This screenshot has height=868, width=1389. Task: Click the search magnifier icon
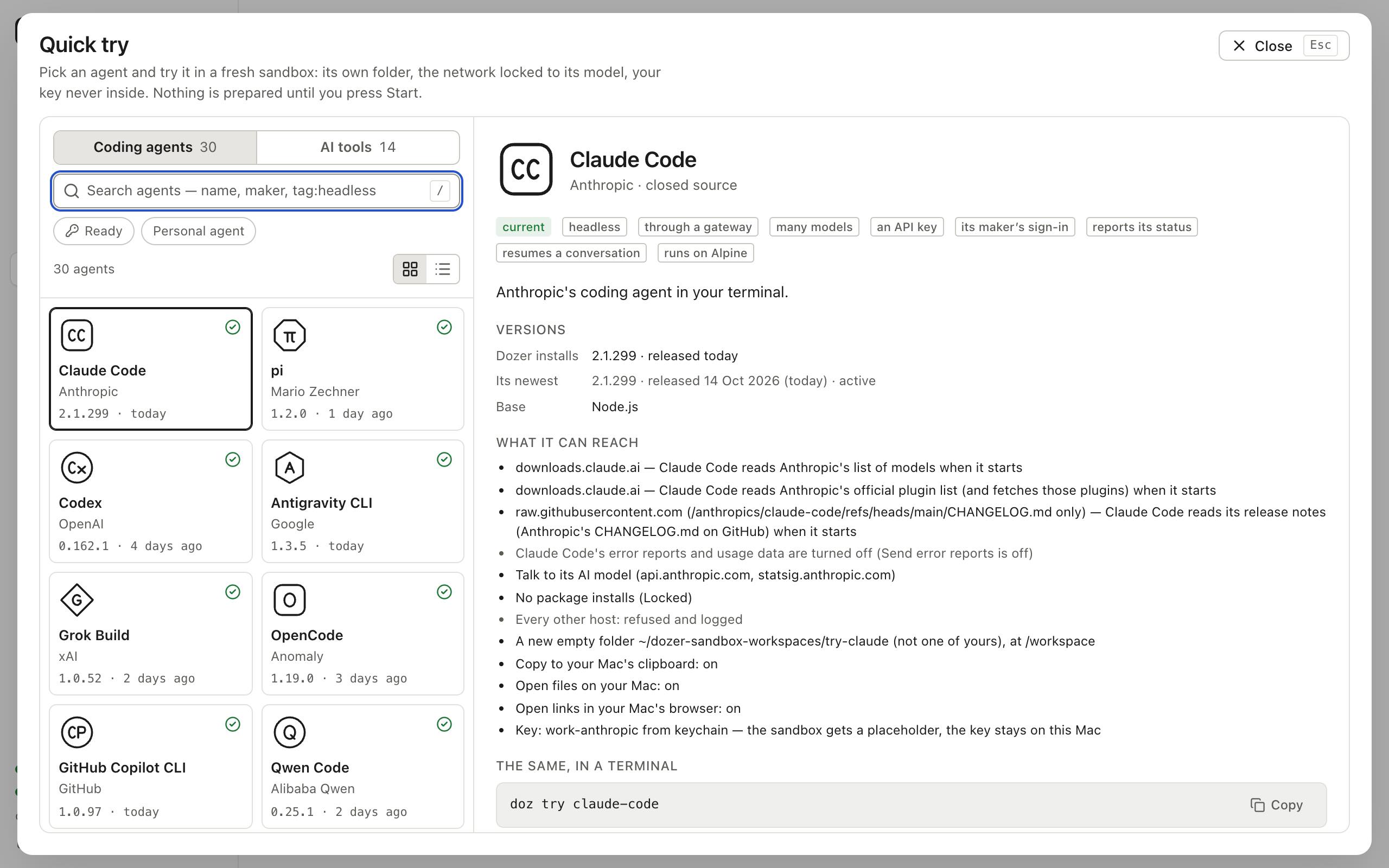coord(72,191)
